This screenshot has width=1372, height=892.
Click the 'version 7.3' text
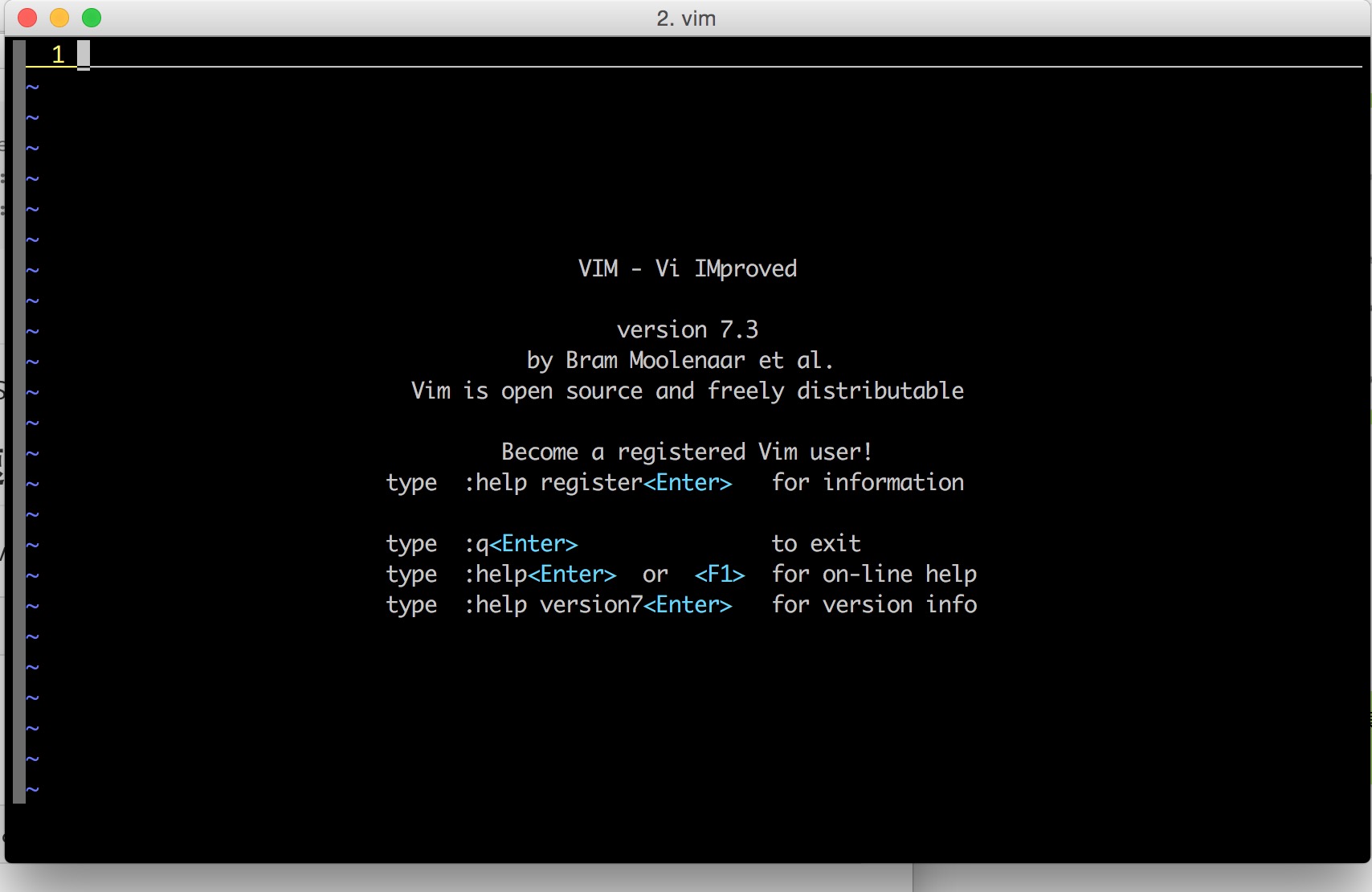click(x=688, y=329)
